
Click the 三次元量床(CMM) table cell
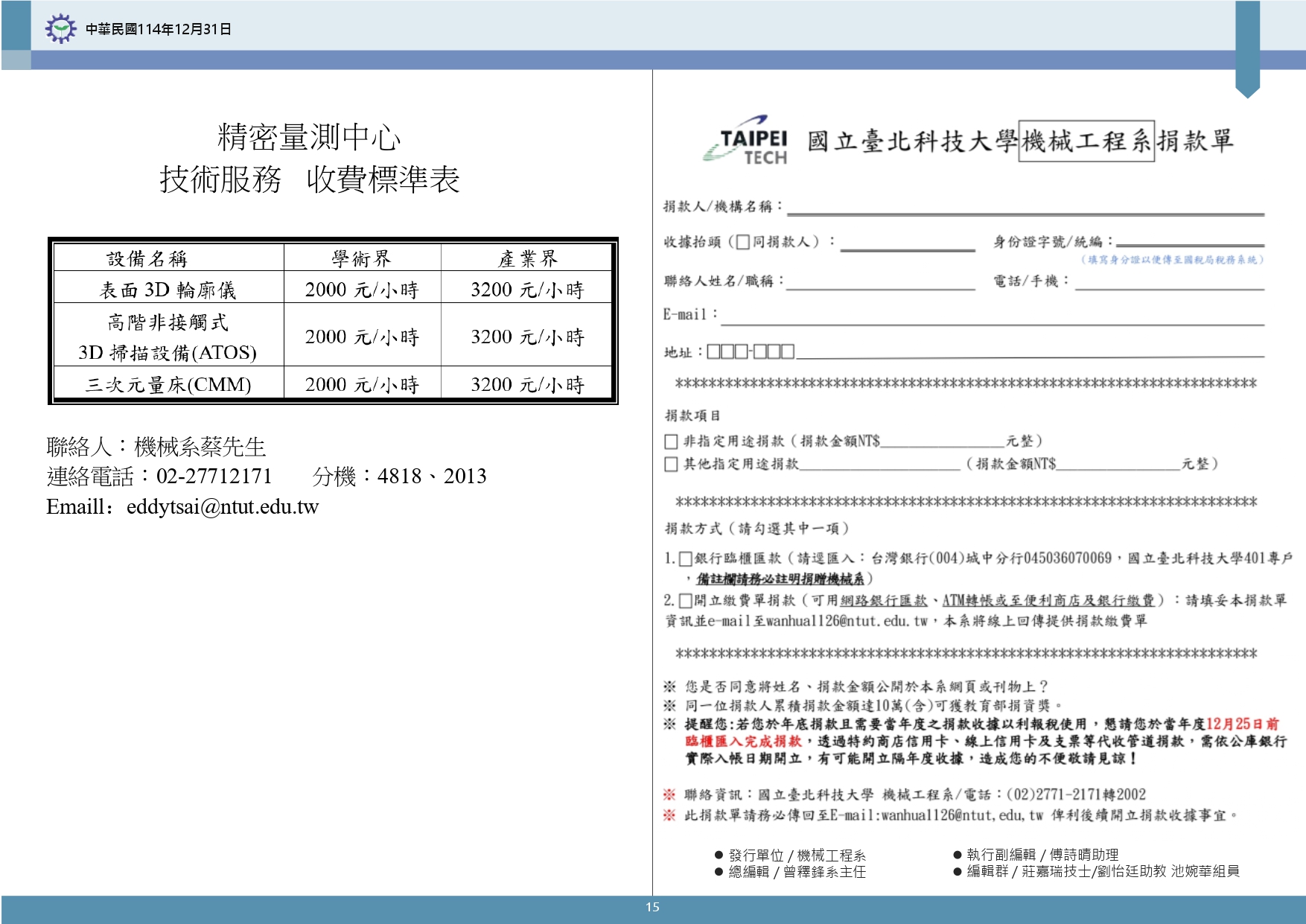pyautogui.click(x=168, y=385)
